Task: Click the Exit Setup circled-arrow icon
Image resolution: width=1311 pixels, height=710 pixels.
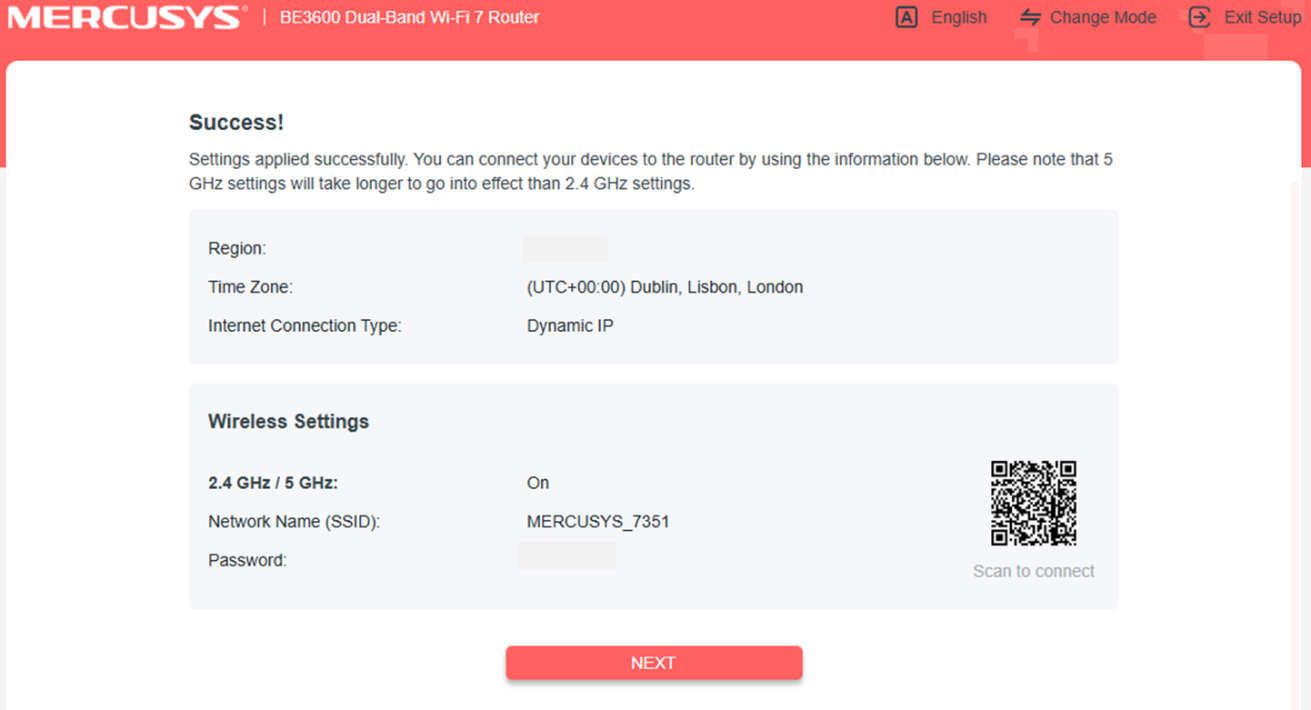Action: [x=1198, y=17]
